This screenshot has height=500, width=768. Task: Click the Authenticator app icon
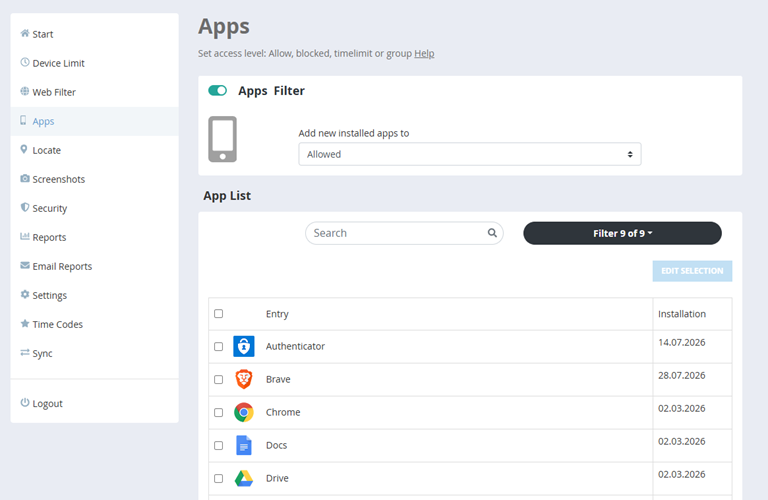click(x=243, y=346)
